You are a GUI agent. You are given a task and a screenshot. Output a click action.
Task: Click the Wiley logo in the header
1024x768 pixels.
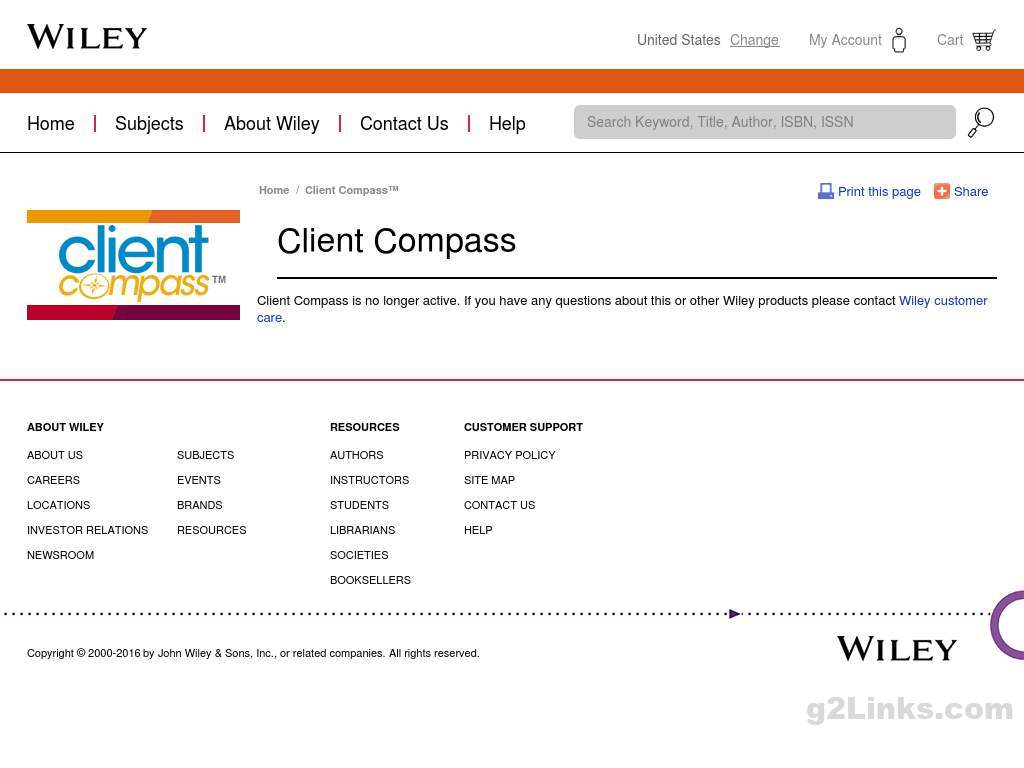[87, 37]
